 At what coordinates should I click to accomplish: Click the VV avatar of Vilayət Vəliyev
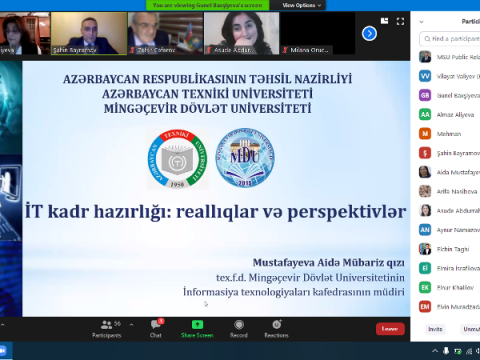(425, 76)
